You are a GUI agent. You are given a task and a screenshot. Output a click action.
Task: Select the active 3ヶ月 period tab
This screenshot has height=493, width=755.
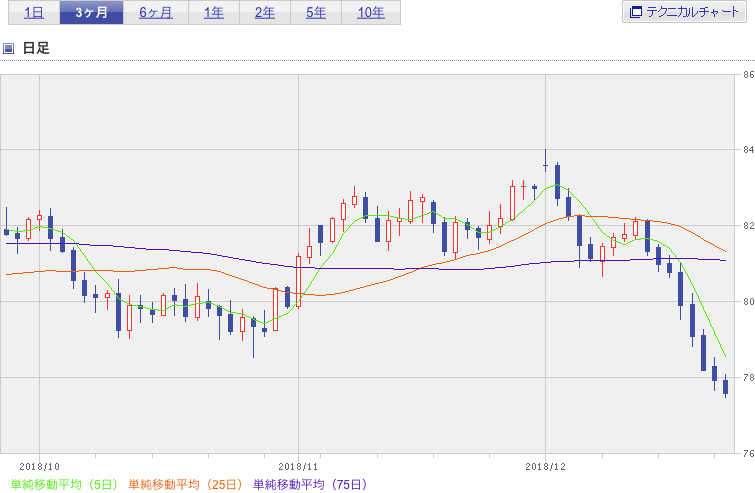(91, 13)
